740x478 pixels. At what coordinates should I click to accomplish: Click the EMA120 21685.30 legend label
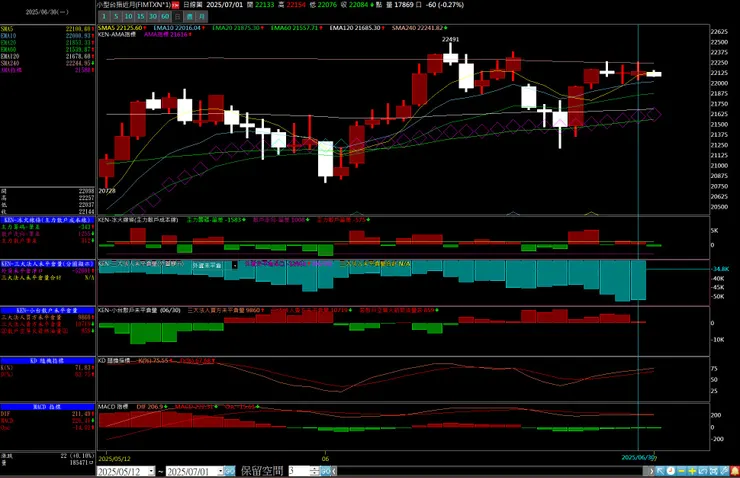pyautogui.click(x=355, y=28)
